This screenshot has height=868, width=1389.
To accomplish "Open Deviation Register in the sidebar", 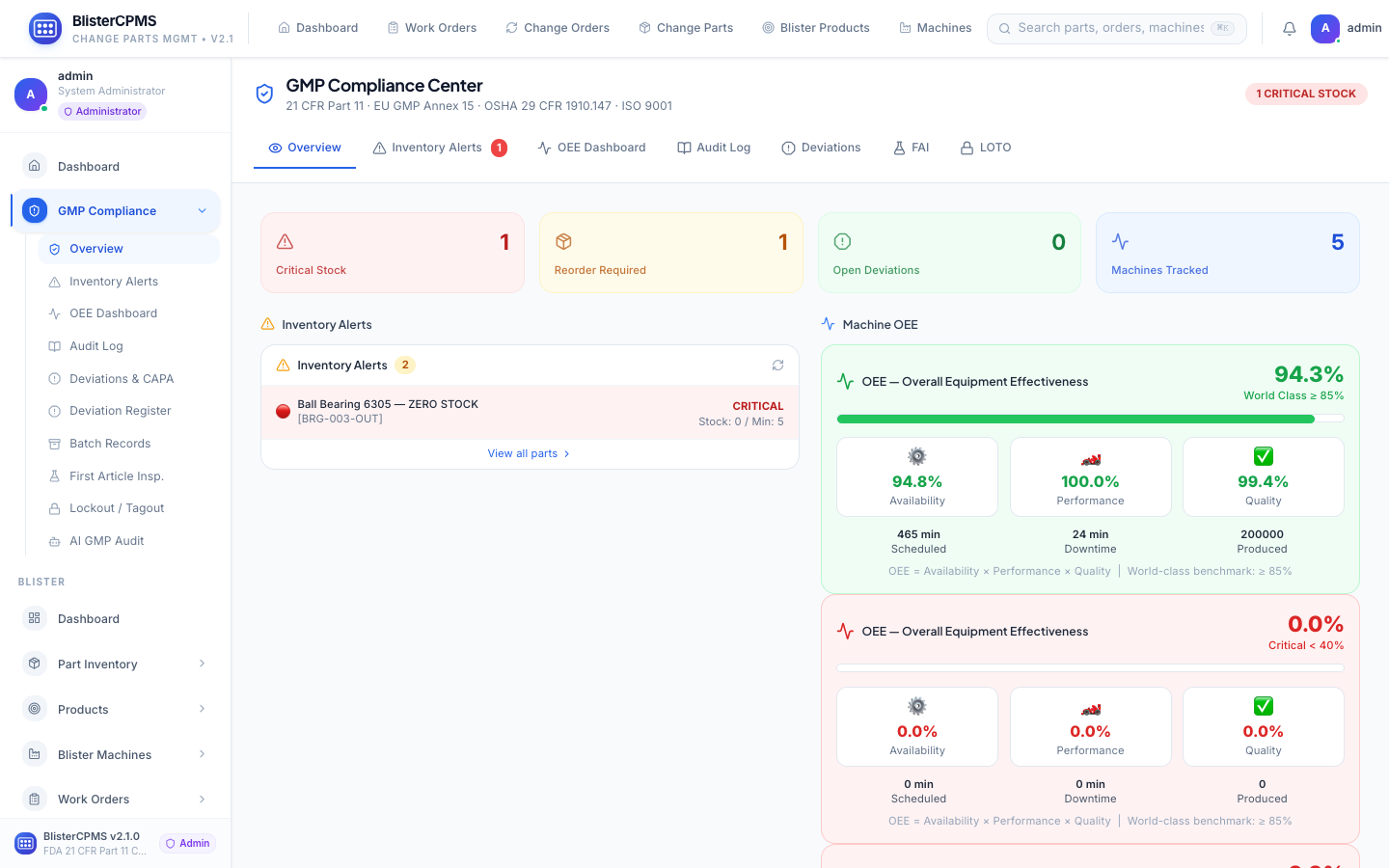I will tap(128, 411).
